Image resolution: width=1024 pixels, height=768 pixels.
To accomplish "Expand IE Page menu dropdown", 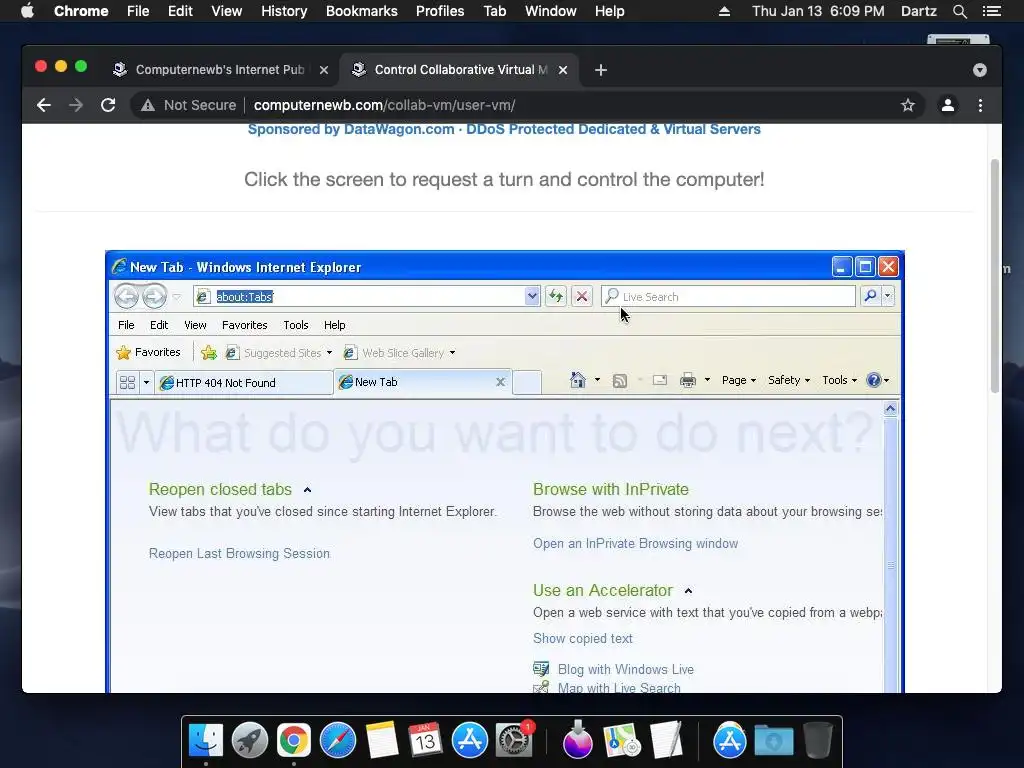I will [739, 380].
